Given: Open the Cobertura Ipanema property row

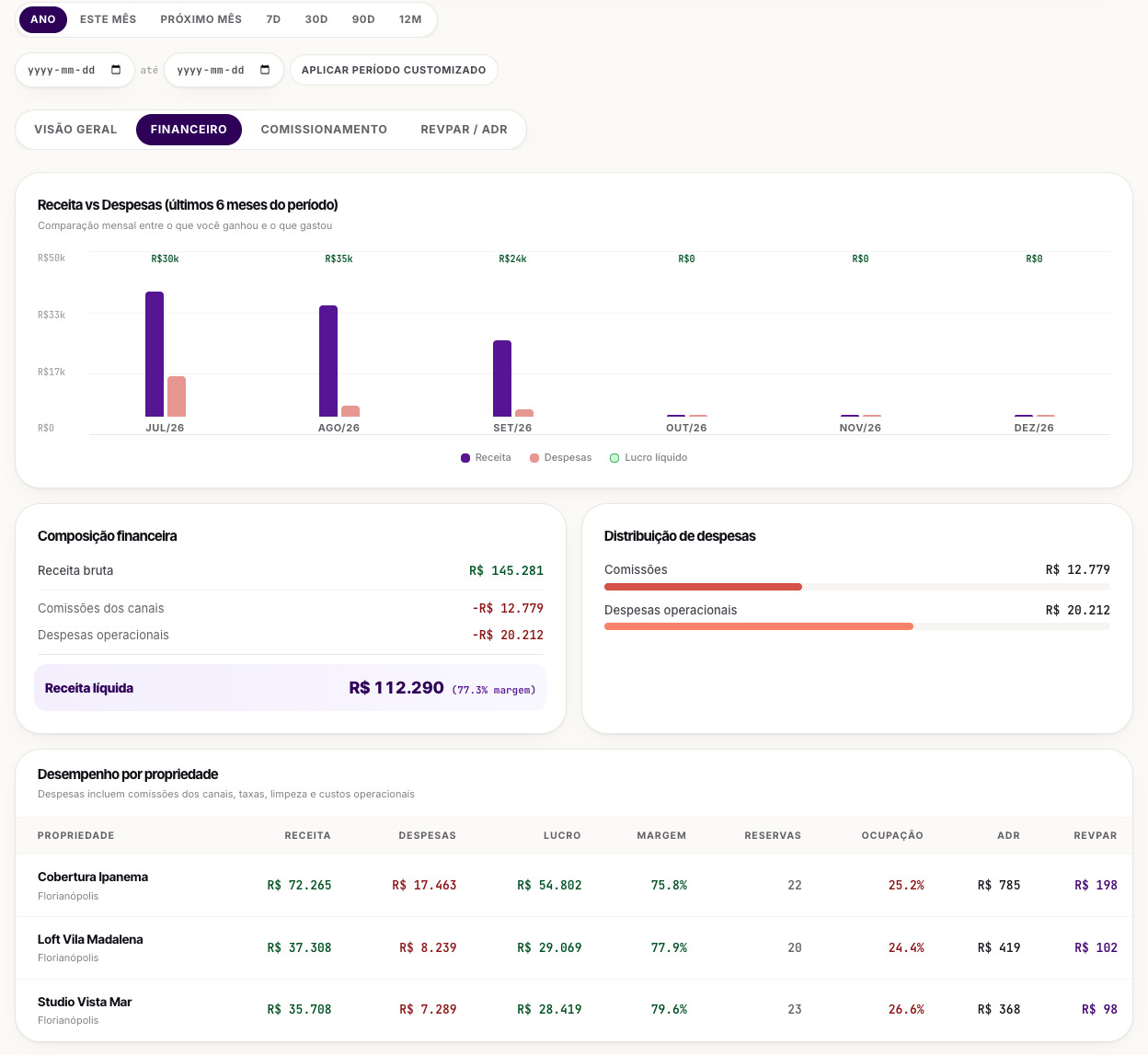Looking at the screenshot, I should (x=574, y=885).
